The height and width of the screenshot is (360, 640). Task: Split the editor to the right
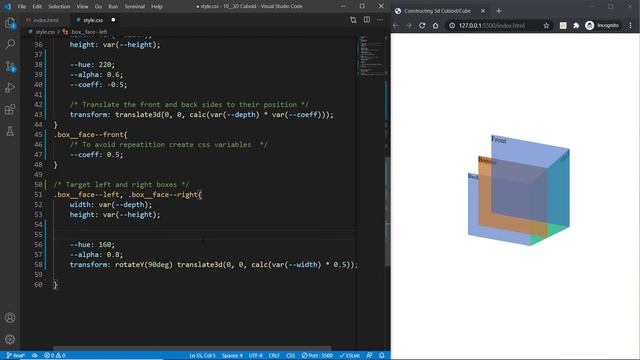tap(367, 20)
